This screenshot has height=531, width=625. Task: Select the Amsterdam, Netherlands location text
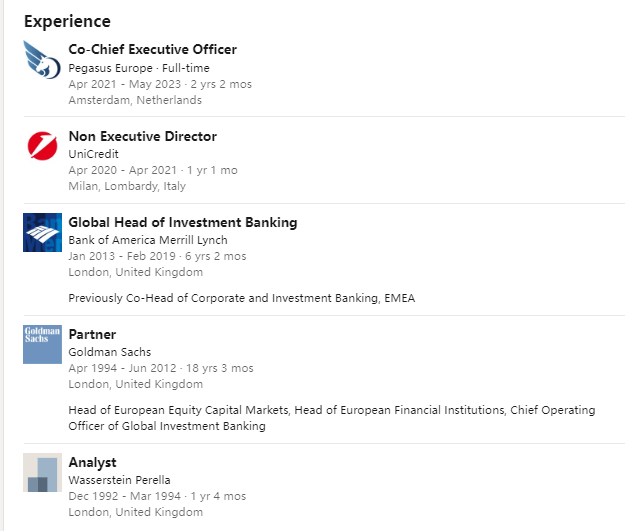(135, 100)
